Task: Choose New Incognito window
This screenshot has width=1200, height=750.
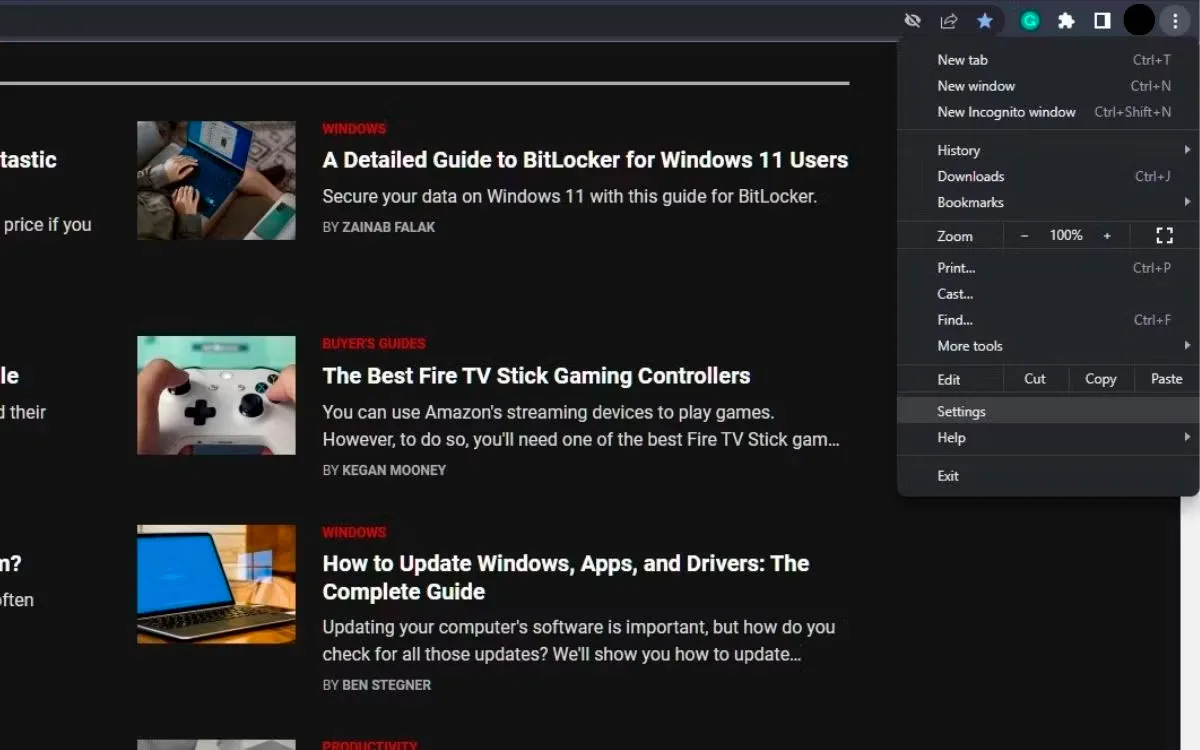Action: [x=1048, y=112]
